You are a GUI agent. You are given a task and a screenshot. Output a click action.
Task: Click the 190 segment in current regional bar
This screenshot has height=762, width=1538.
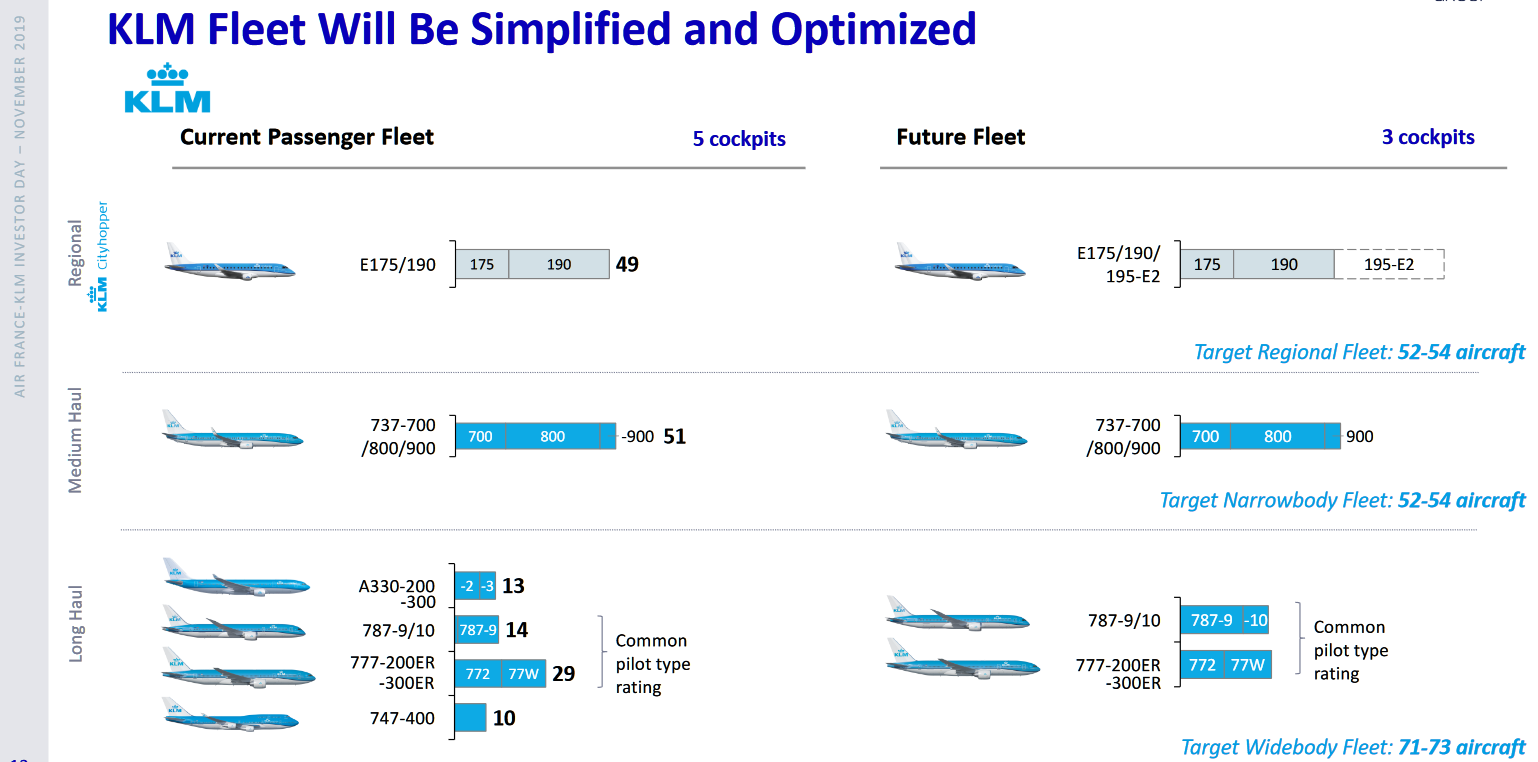pos(559,264)
